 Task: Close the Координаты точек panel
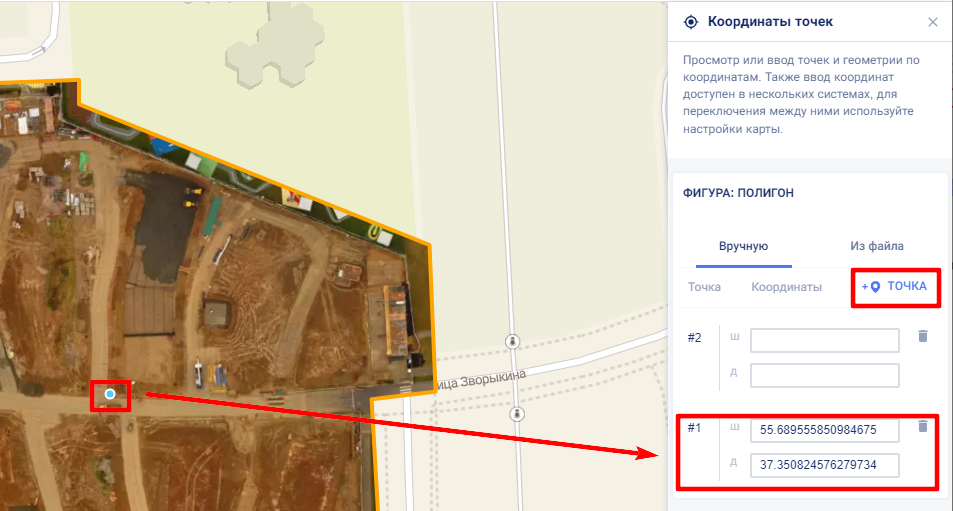click(x=932, y=22)
